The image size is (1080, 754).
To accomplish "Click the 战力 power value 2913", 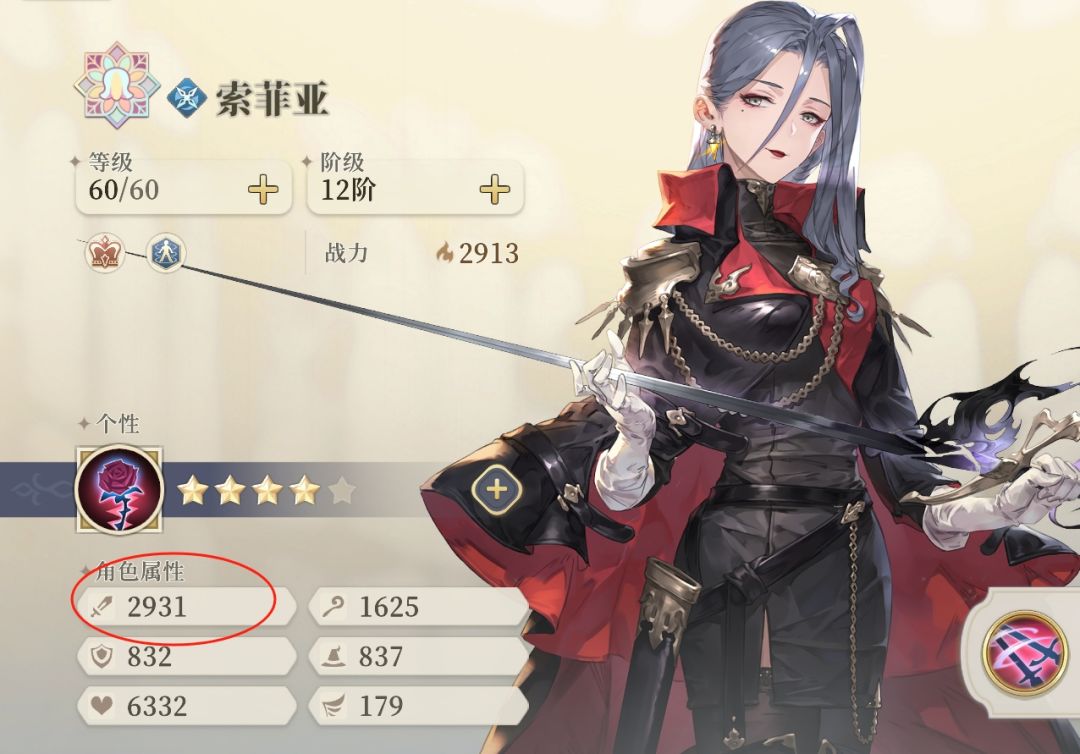I will [489, 253].
